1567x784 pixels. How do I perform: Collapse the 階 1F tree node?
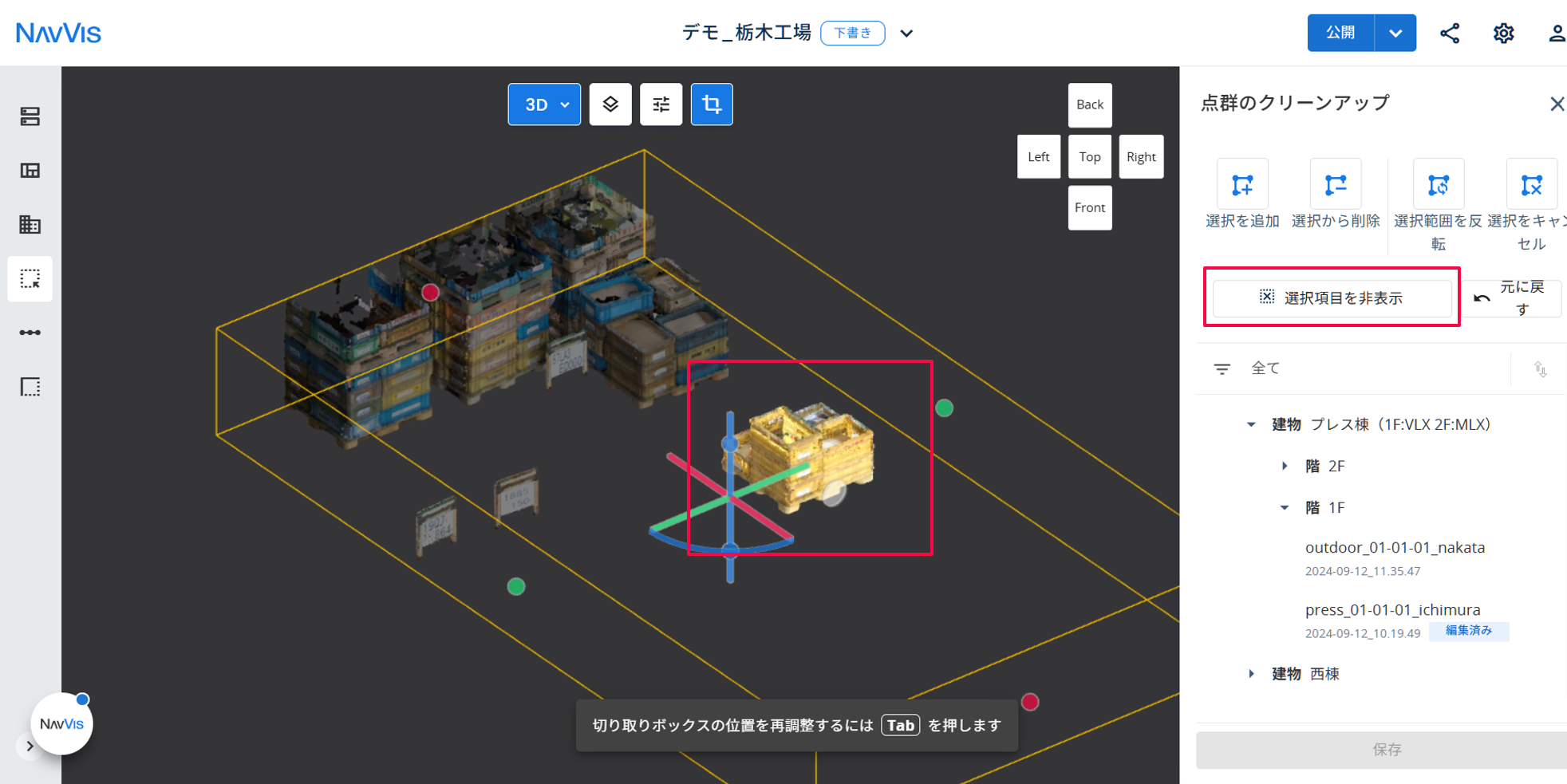pyautogui.click(x=1285, y=507)
